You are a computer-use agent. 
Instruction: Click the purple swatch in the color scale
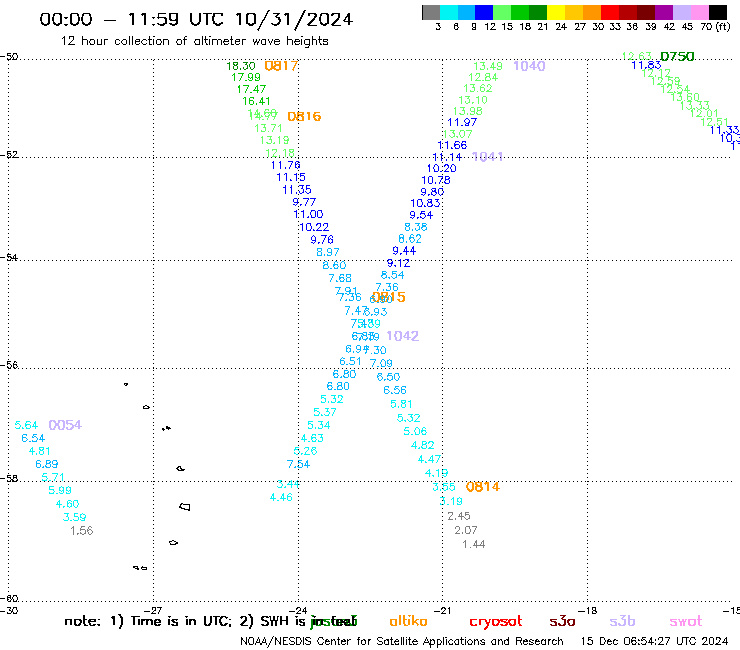(664, 12)
